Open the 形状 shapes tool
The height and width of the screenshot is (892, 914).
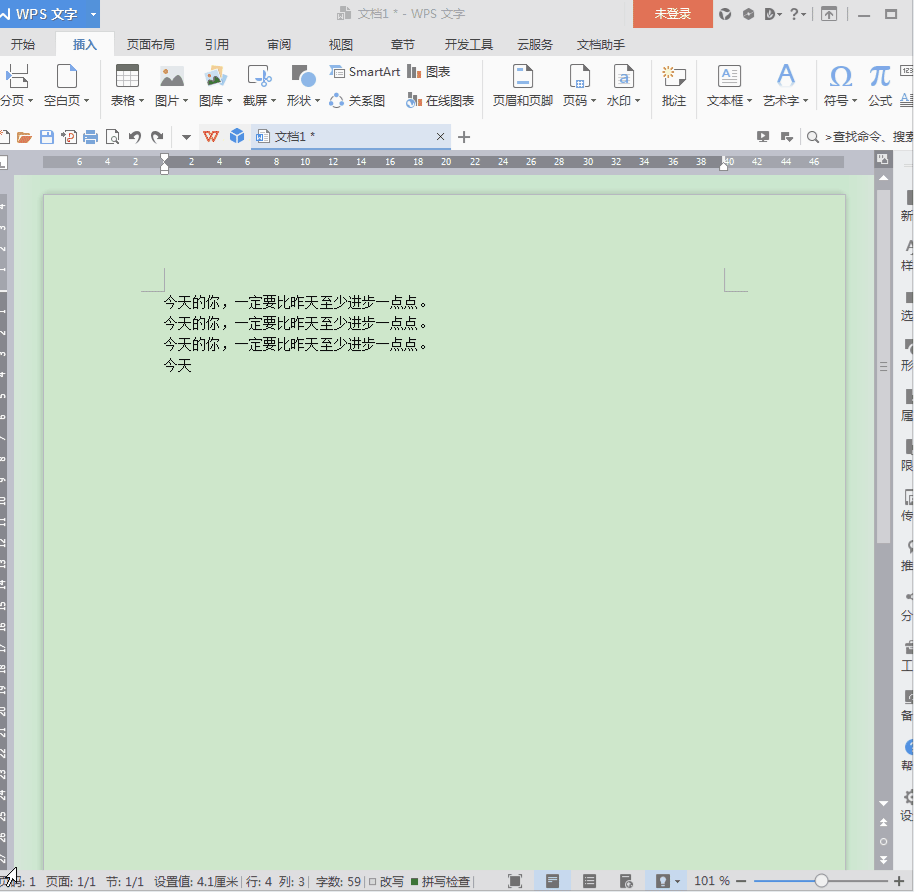(x=303, y=86)
